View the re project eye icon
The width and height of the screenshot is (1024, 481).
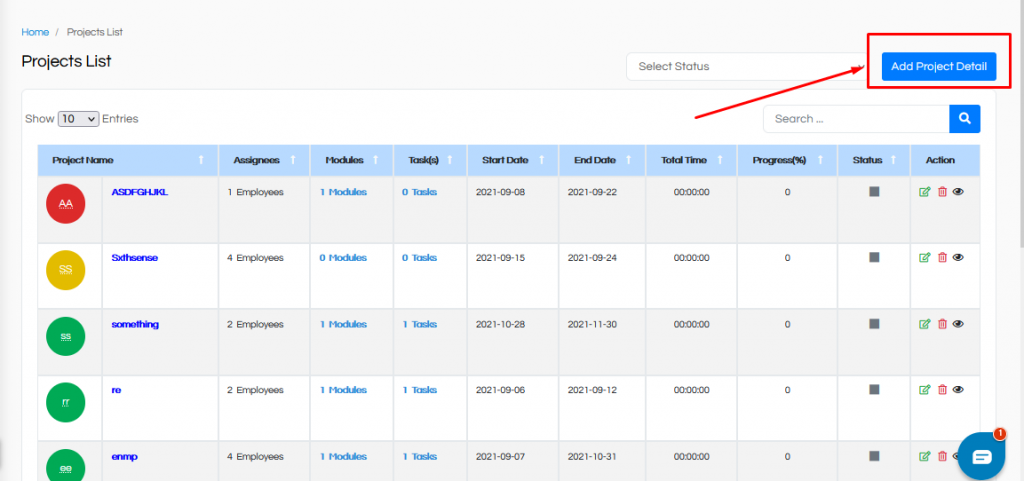pos(958,390)
